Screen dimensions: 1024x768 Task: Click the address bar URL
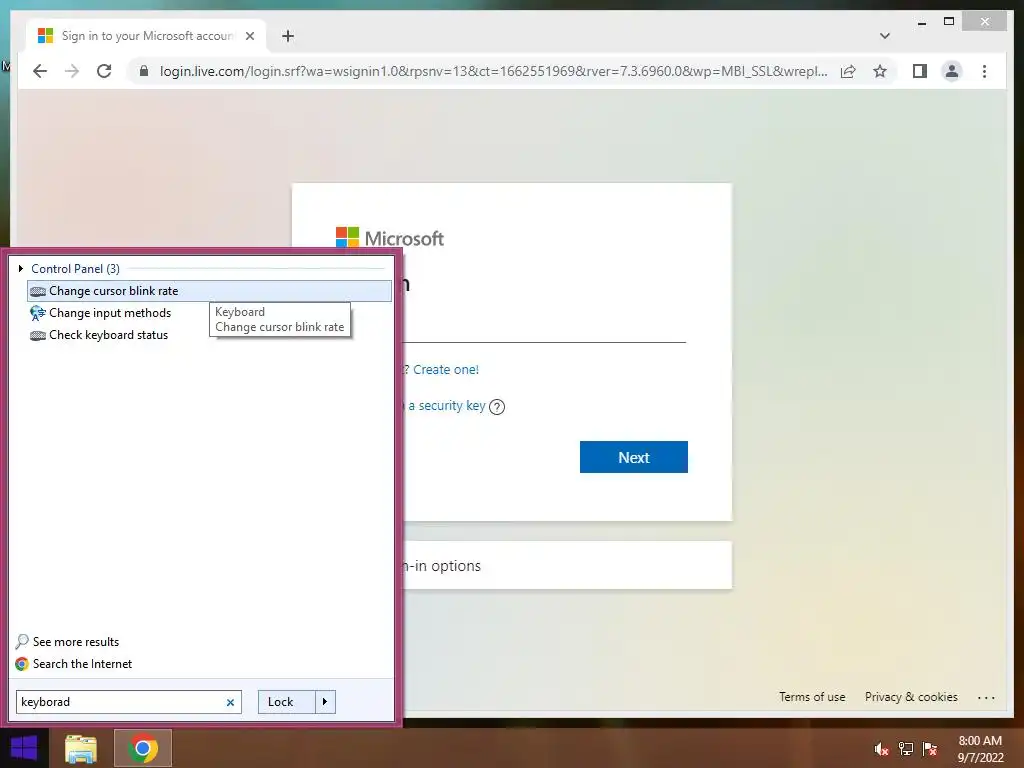coord(493,71)
